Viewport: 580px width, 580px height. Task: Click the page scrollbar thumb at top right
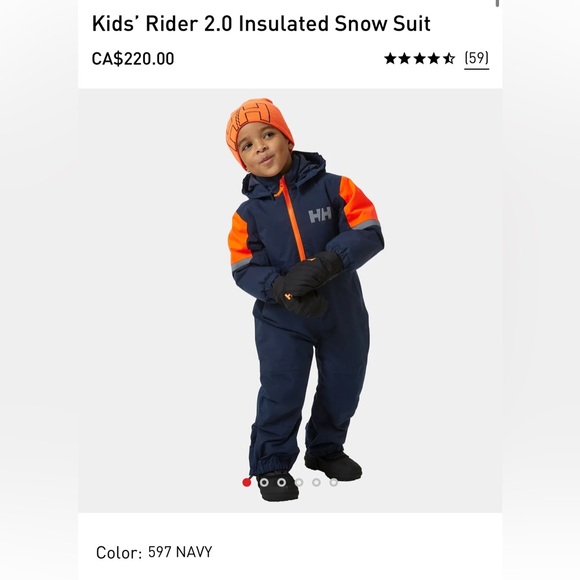(497, 3)
